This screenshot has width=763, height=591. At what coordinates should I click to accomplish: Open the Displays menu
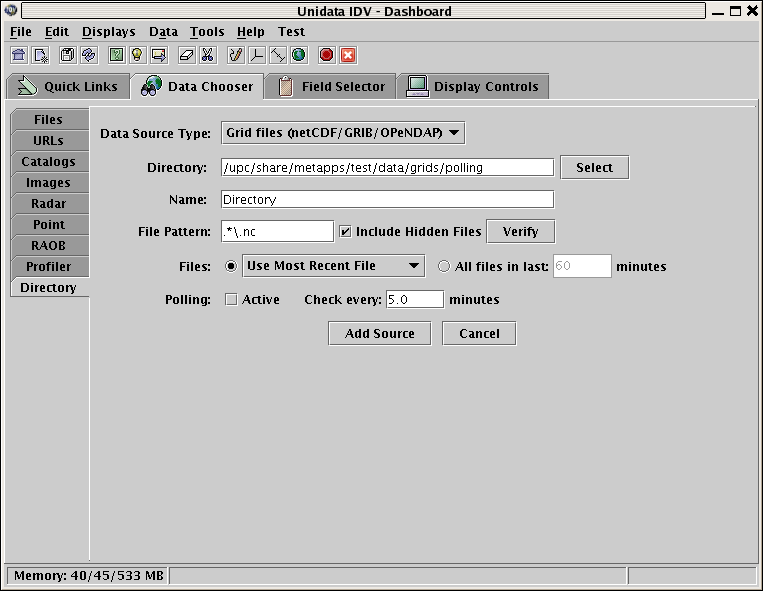coord(108,32)
